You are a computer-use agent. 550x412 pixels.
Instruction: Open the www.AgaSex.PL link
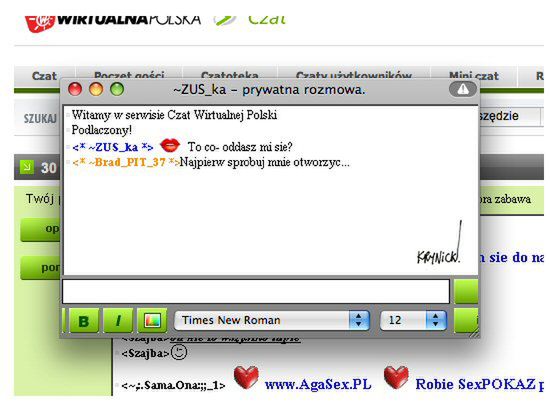(318, 385)
